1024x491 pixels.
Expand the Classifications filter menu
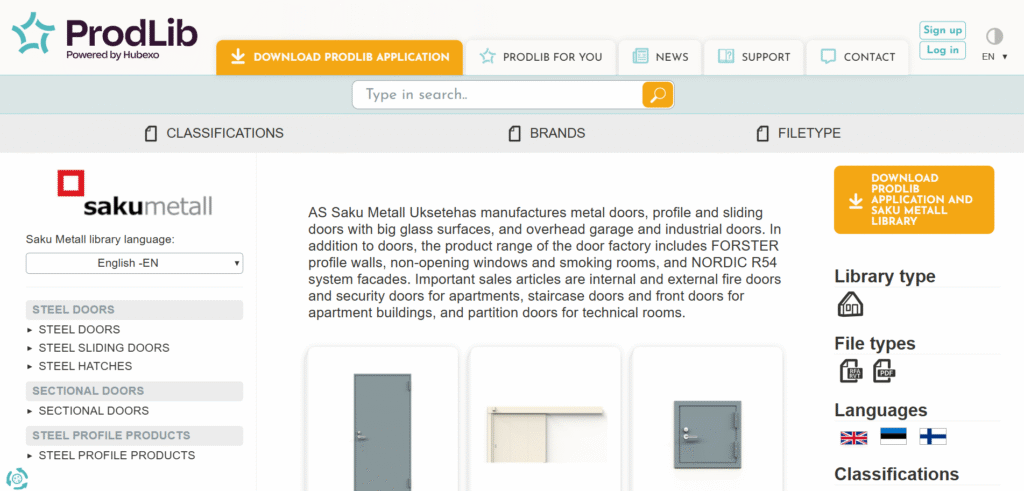(x=214, y=134)
